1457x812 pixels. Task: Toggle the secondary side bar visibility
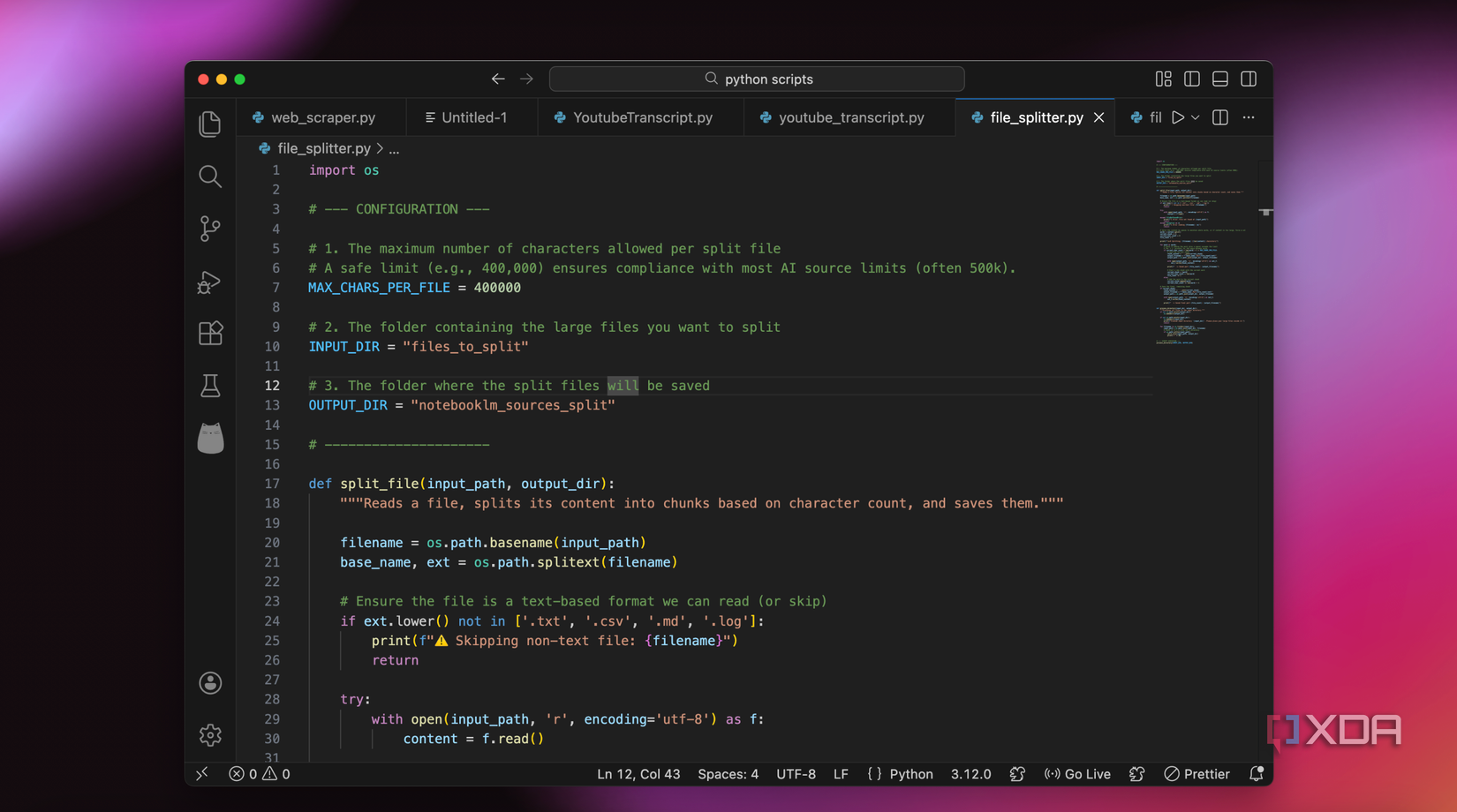click(1249, 79)
